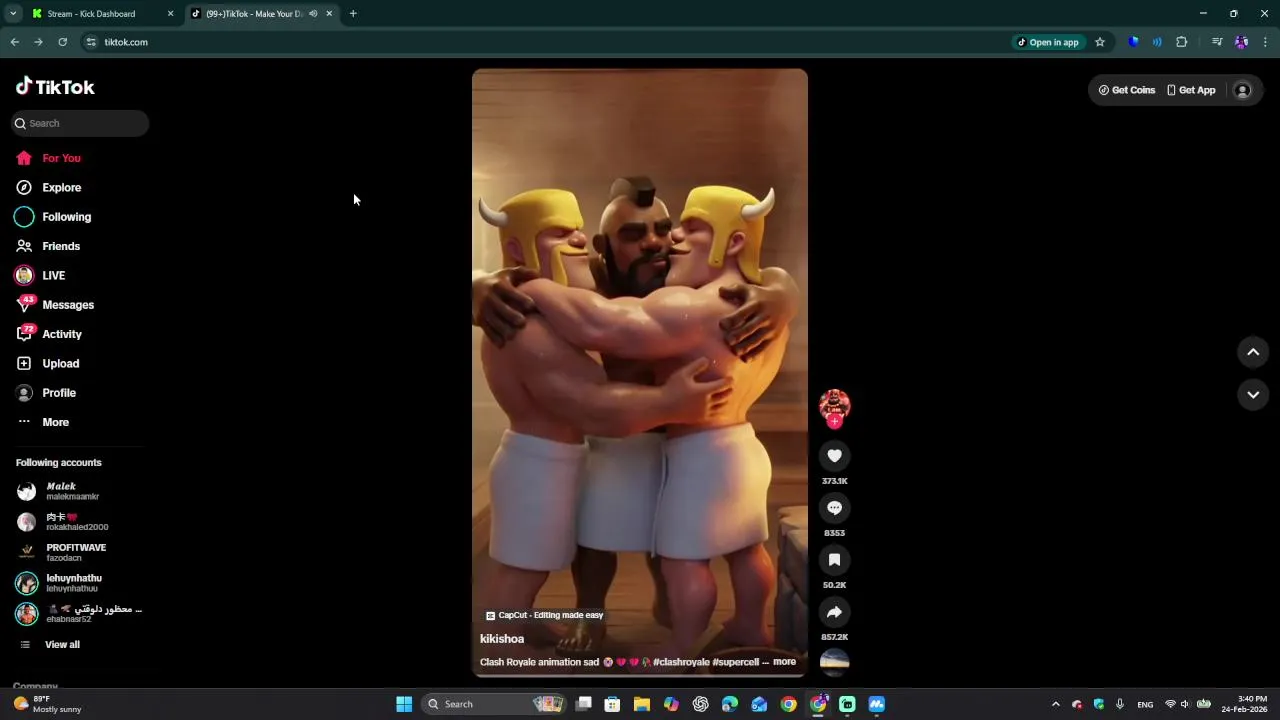Open File Explorer from the taskbar
This screenshot has height=720, width=1280.
[642, 704]
